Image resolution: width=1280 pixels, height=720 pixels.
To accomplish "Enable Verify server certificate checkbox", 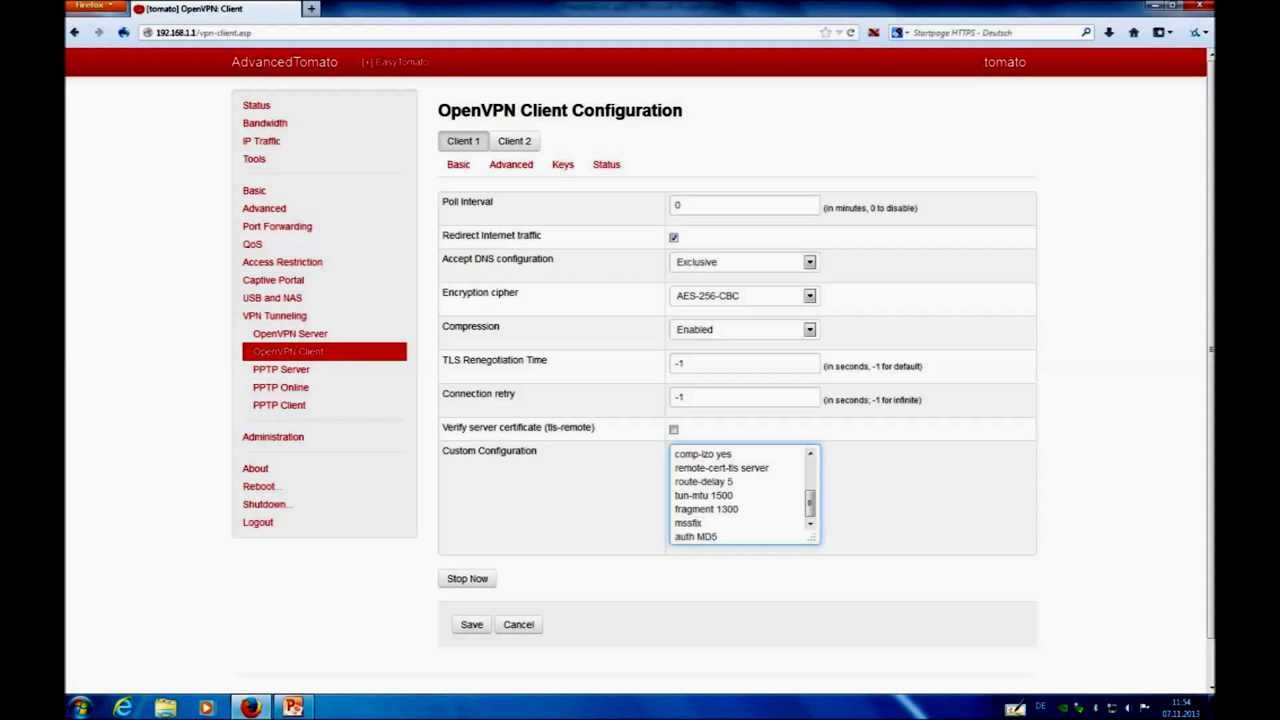I will (x=674, y=430).
